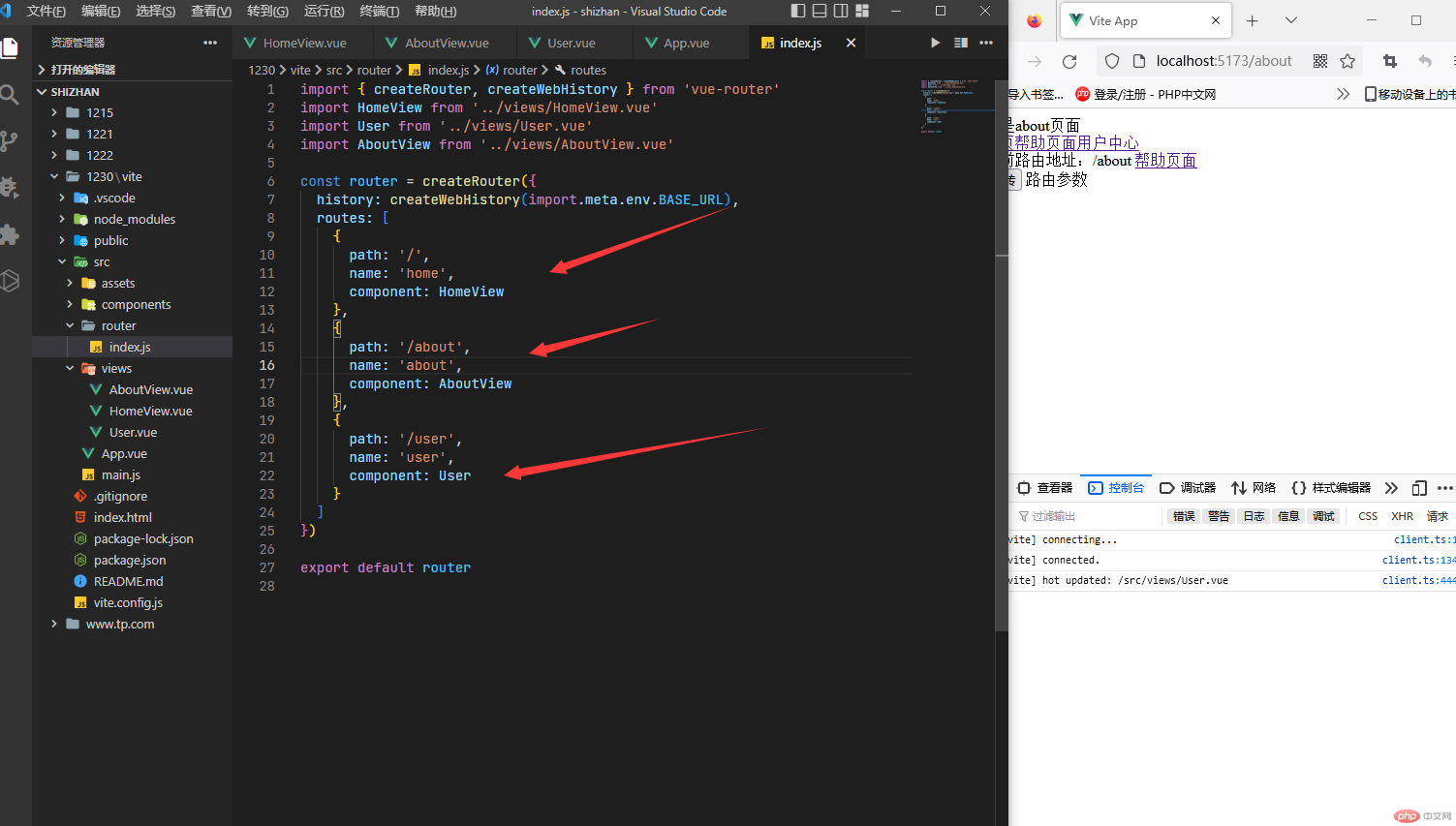This screenshot has width=1456, height=826.
Task: Toggle the primary sidebar layout button
Action: click(798, 11)
